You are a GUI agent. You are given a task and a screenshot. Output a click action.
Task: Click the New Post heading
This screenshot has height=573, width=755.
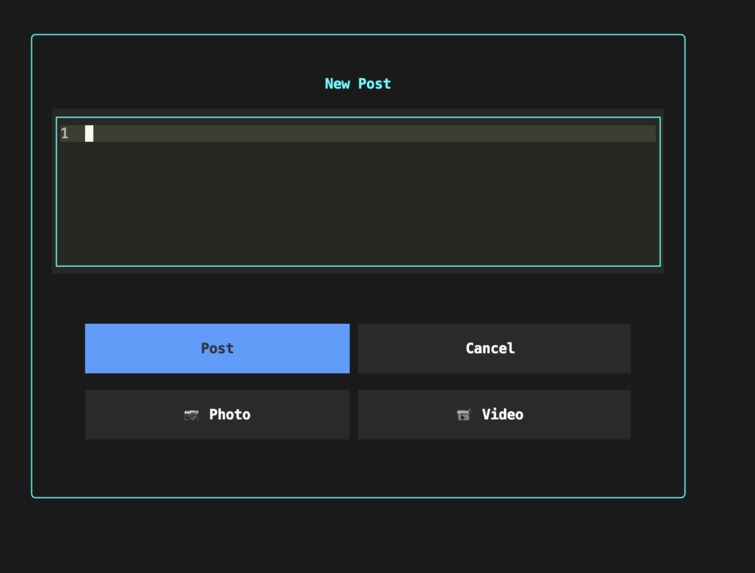tap(358, 84)
